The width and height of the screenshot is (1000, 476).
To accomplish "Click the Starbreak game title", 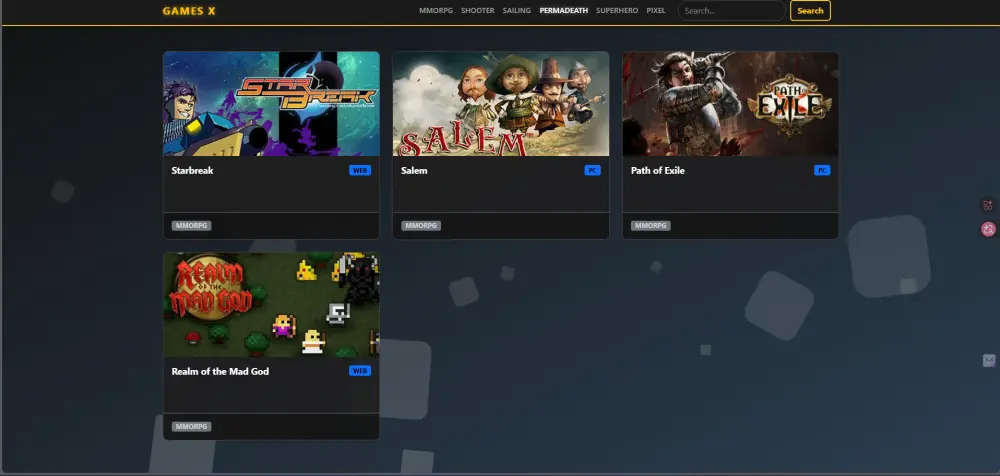I will [x=192, y=170].
